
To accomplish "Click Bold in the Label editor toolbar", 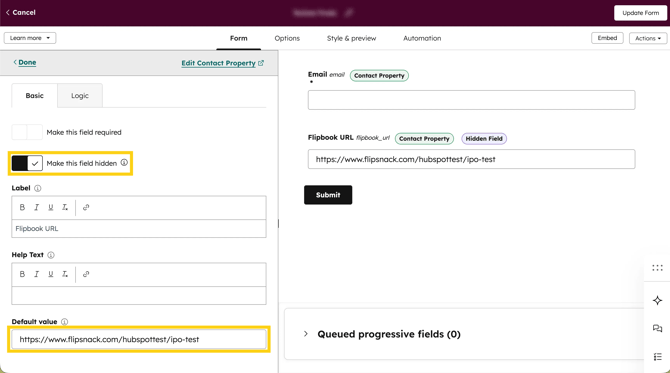I will 22,207.
